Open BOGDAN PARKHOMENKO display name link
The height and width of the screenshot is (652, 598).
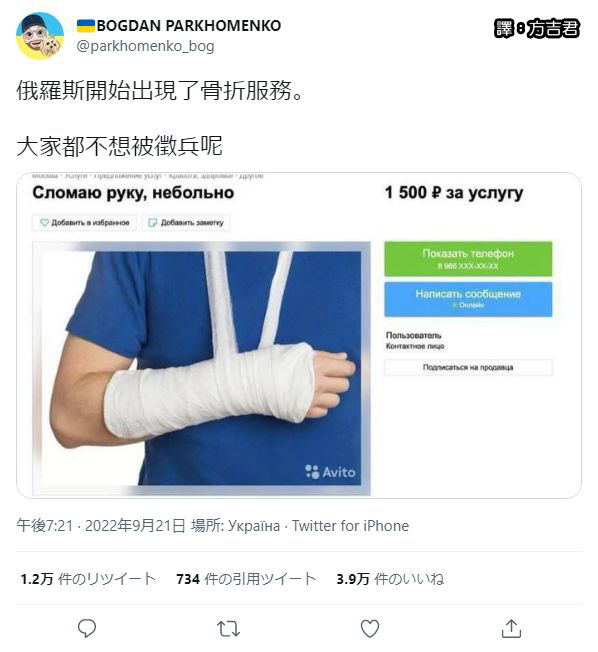click(x=189, y=26)
